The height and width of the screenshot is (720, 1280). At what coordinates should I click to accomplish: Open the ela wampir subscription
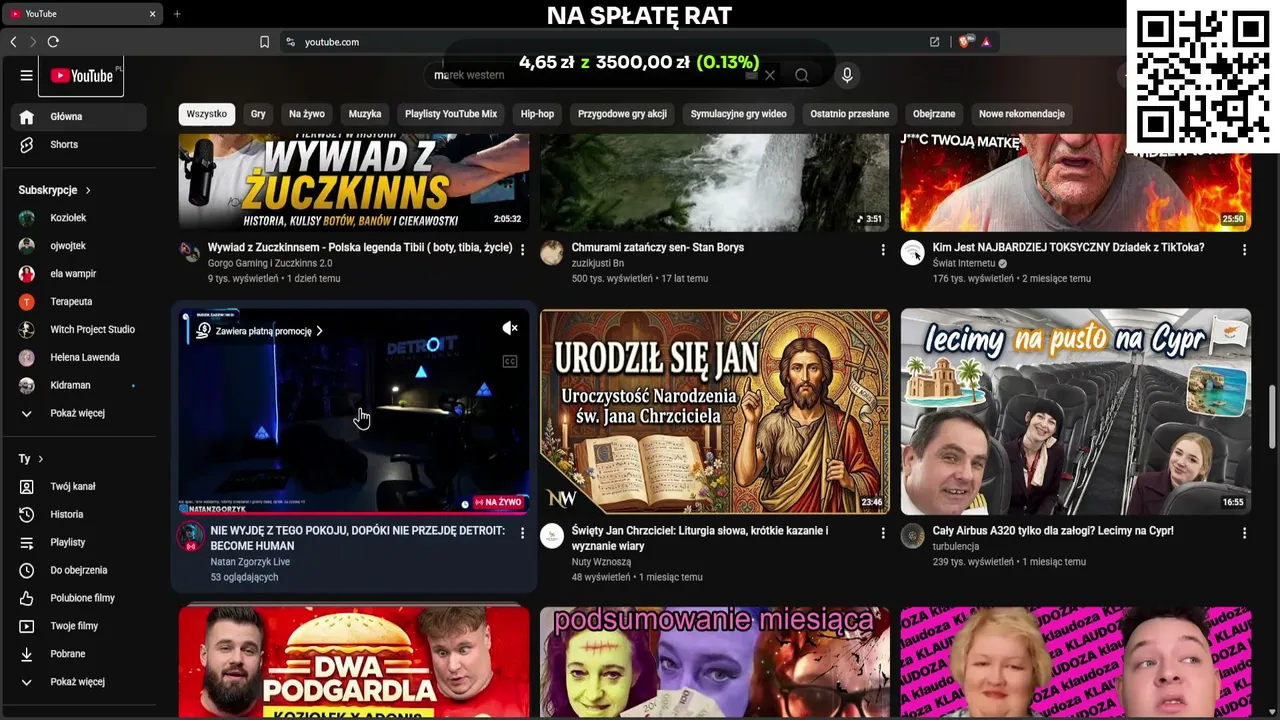(x=79, y=274)
